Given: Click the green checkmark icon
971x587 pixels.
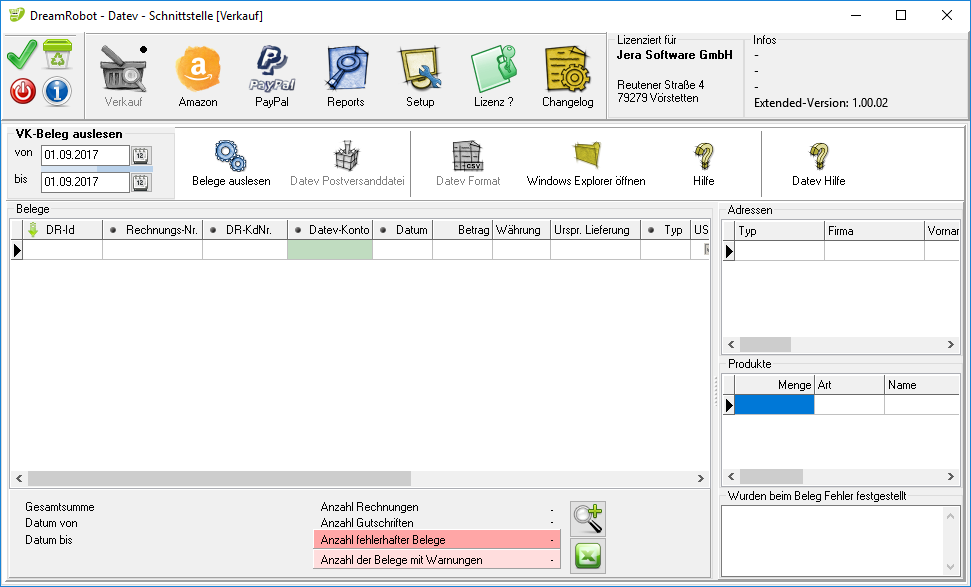Looking at the screenshot, I should 22,55.
